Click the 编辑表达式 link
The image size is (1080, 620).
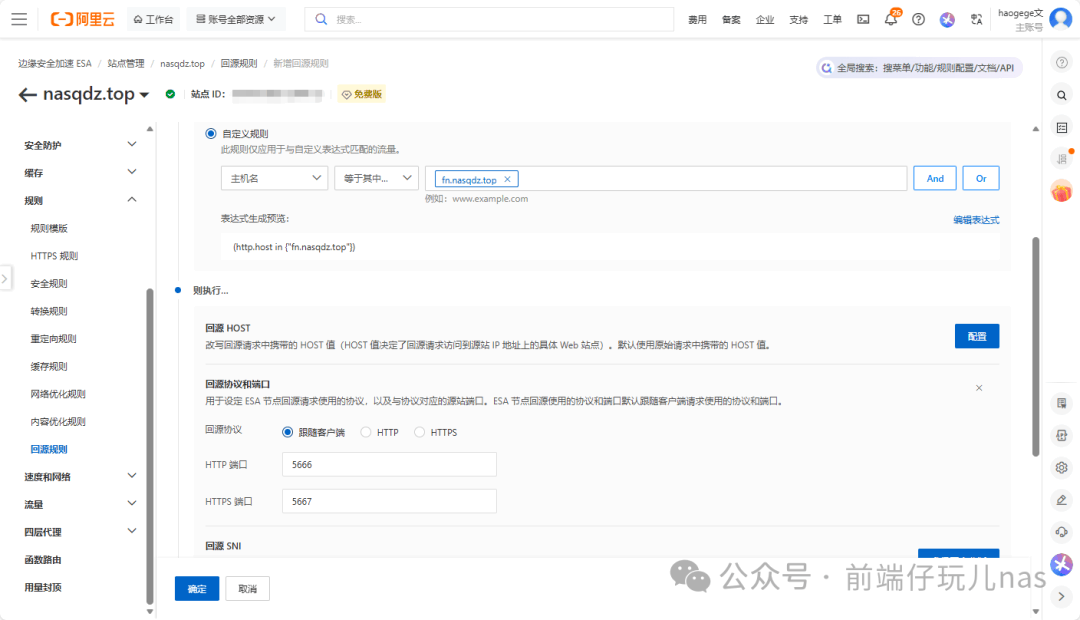pyautogui.click(x=975, y=220)
